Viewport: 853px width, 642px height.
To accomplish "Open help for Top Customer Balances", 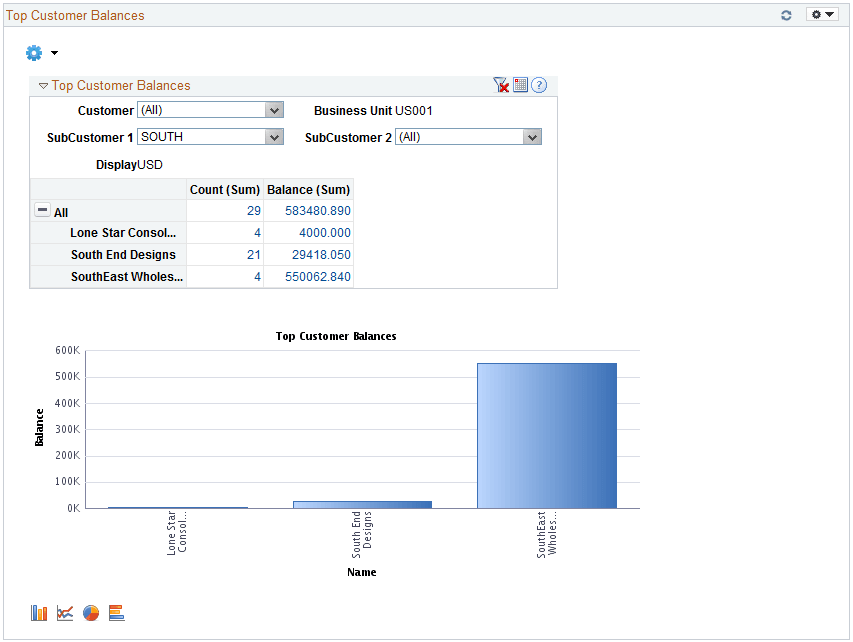I will coord(539,85).
